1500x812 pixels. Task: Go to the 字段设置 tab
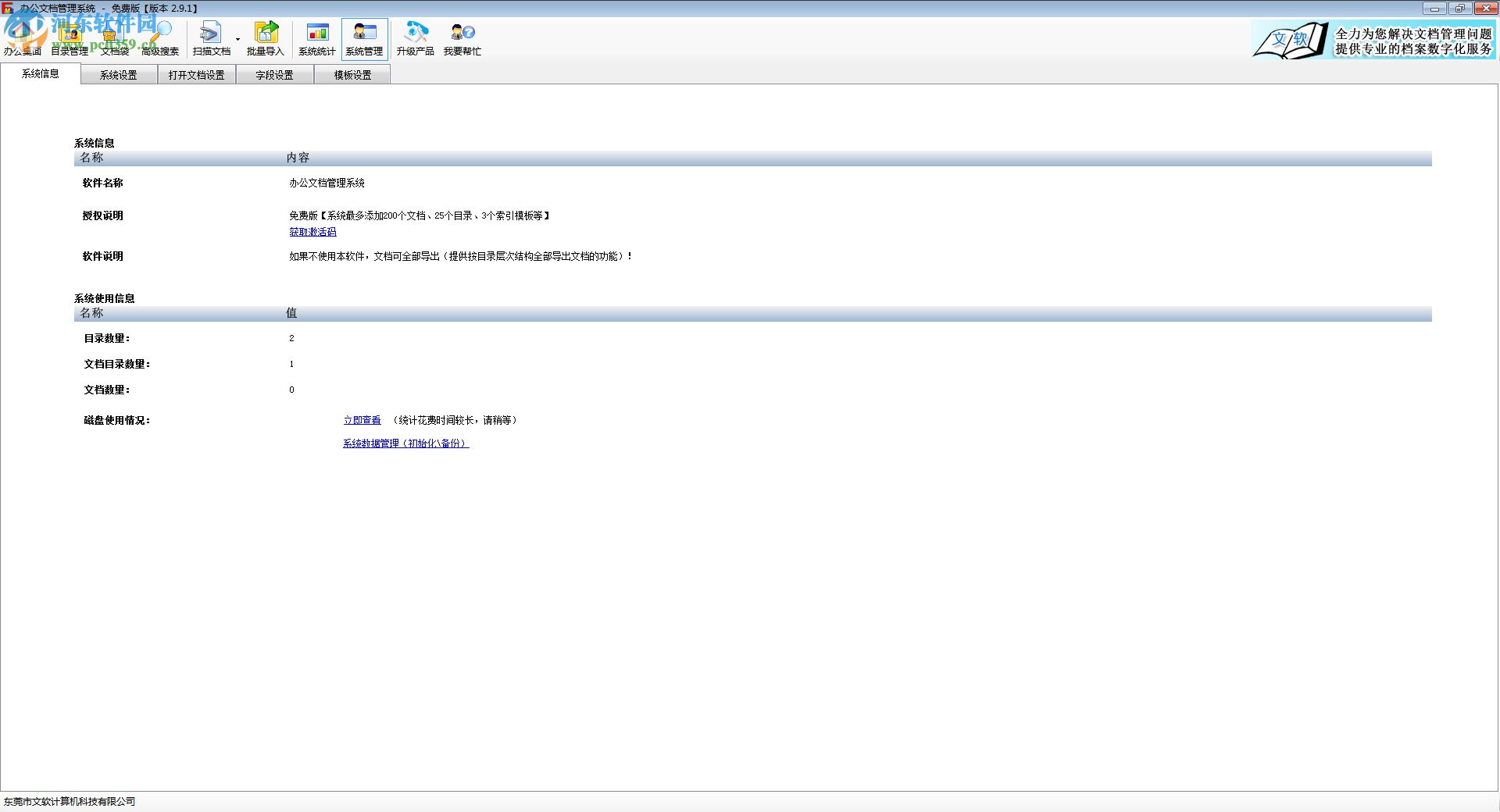tap(275, 75)
